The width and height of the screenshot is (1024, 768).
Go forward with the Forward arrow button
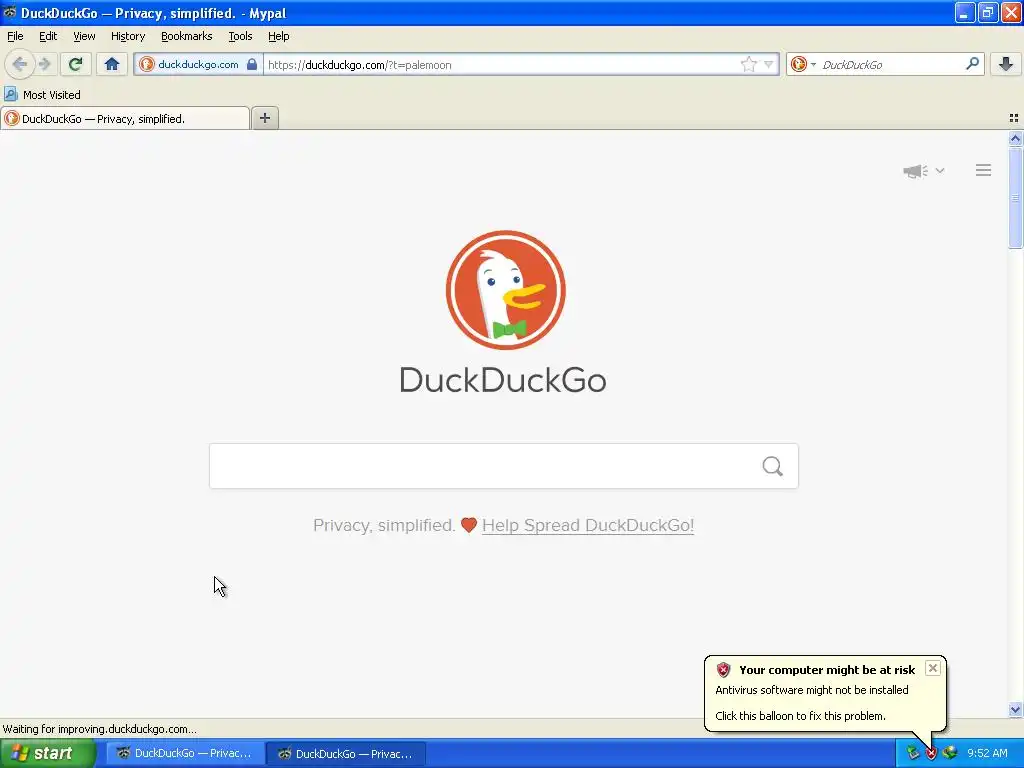point(44,64)
